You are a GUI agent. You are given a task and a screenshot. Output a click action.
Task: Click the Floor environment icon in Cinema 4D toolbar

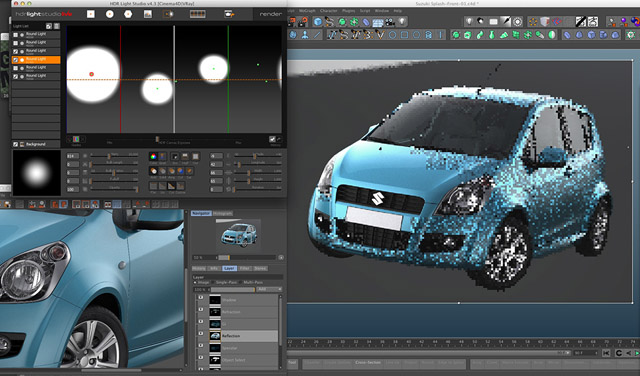pos(378,22)
